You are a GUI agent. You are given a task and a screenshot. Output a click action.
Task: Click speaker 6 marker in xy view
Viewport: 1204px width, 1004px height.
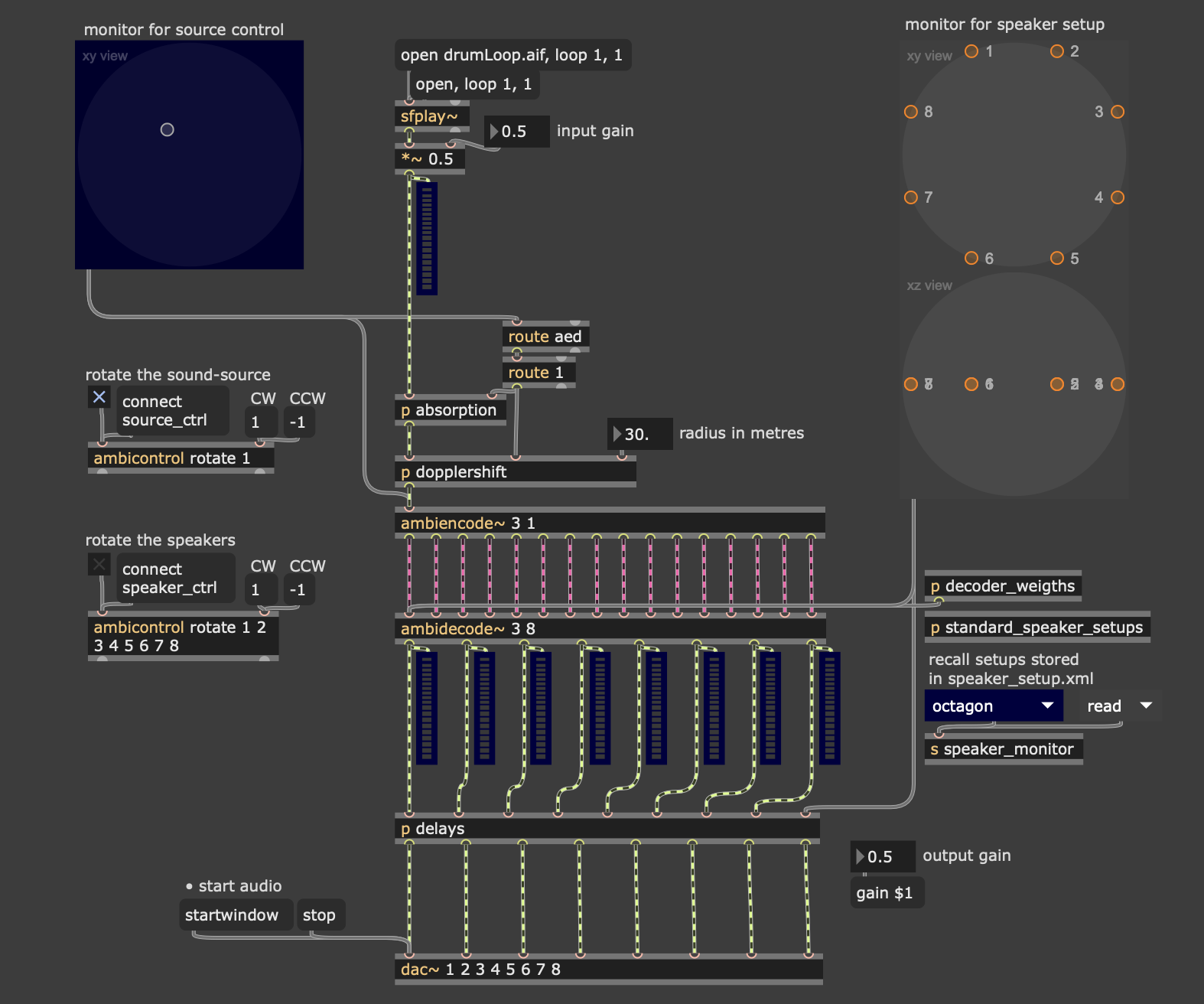(x=971, y=258)
